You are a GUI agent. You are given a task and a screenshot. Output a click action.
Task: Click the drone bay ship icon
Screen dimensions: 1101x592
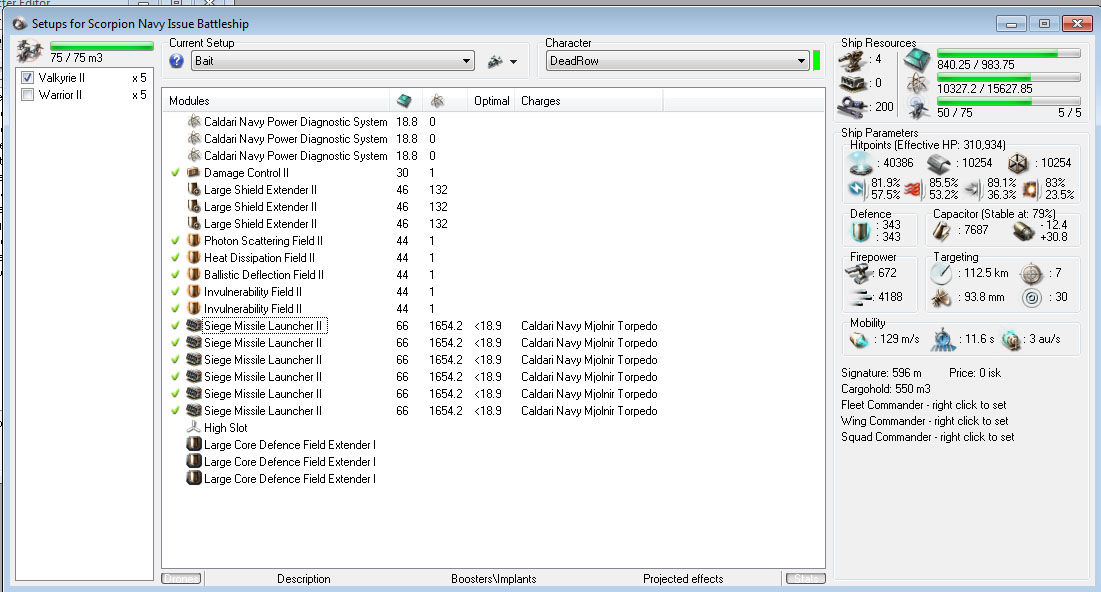(30, 51)
